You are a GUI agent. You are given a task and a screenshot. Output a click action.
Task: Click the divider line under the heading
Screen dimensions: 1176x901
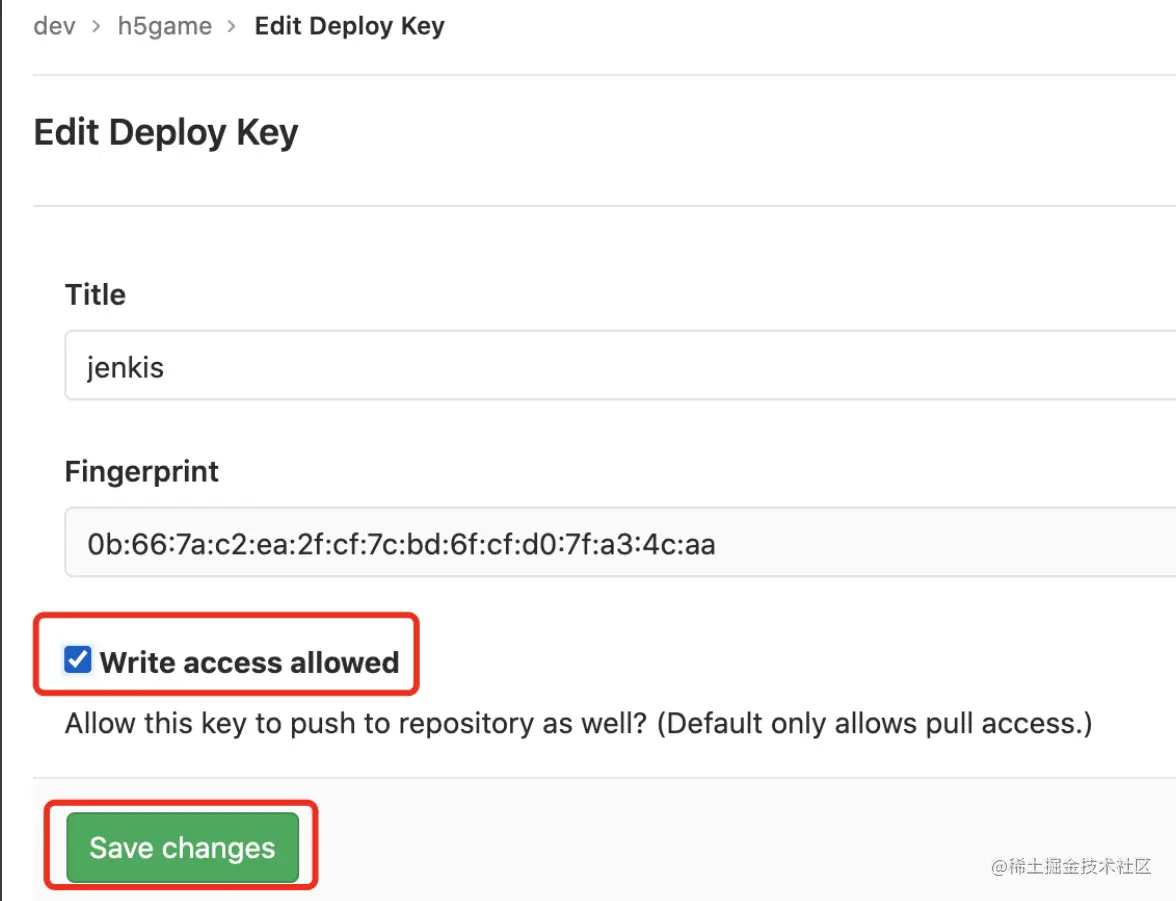600,206
